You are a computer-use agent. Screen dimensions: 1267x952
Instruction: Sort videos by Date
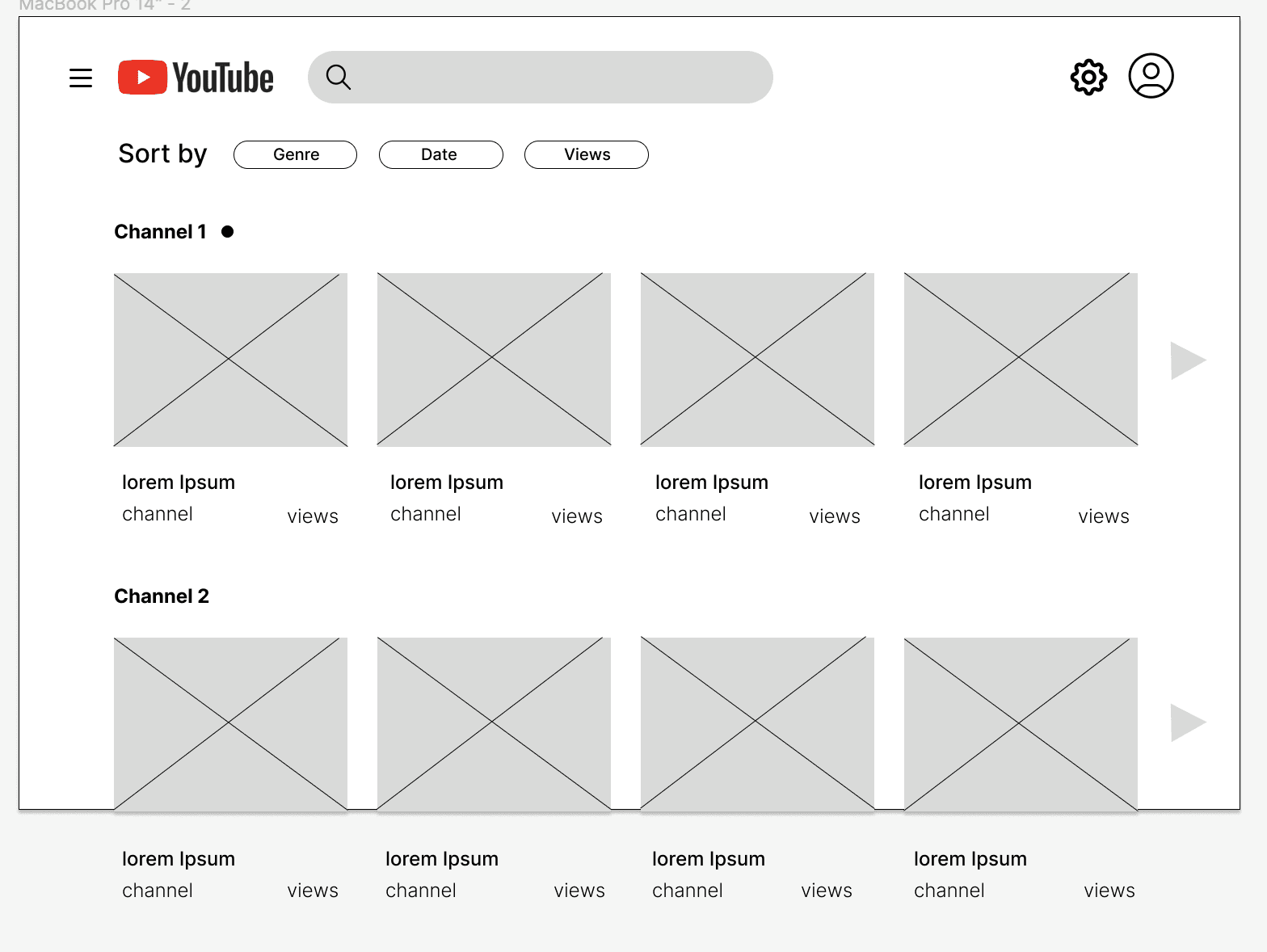click(x=440, y=154)
